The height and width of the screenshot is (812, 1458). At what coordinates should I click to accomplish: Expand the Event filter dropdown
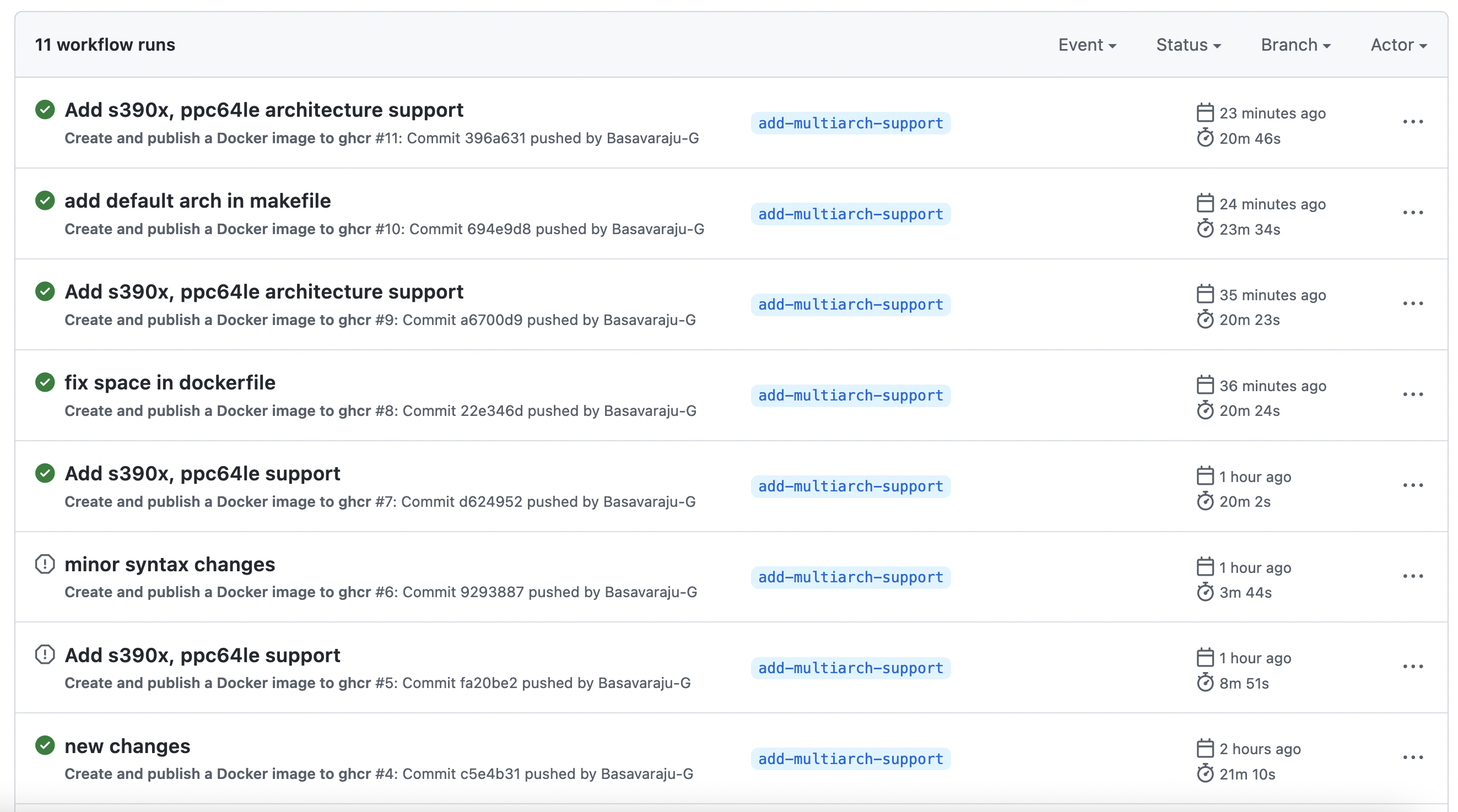tap(1087, 45)
